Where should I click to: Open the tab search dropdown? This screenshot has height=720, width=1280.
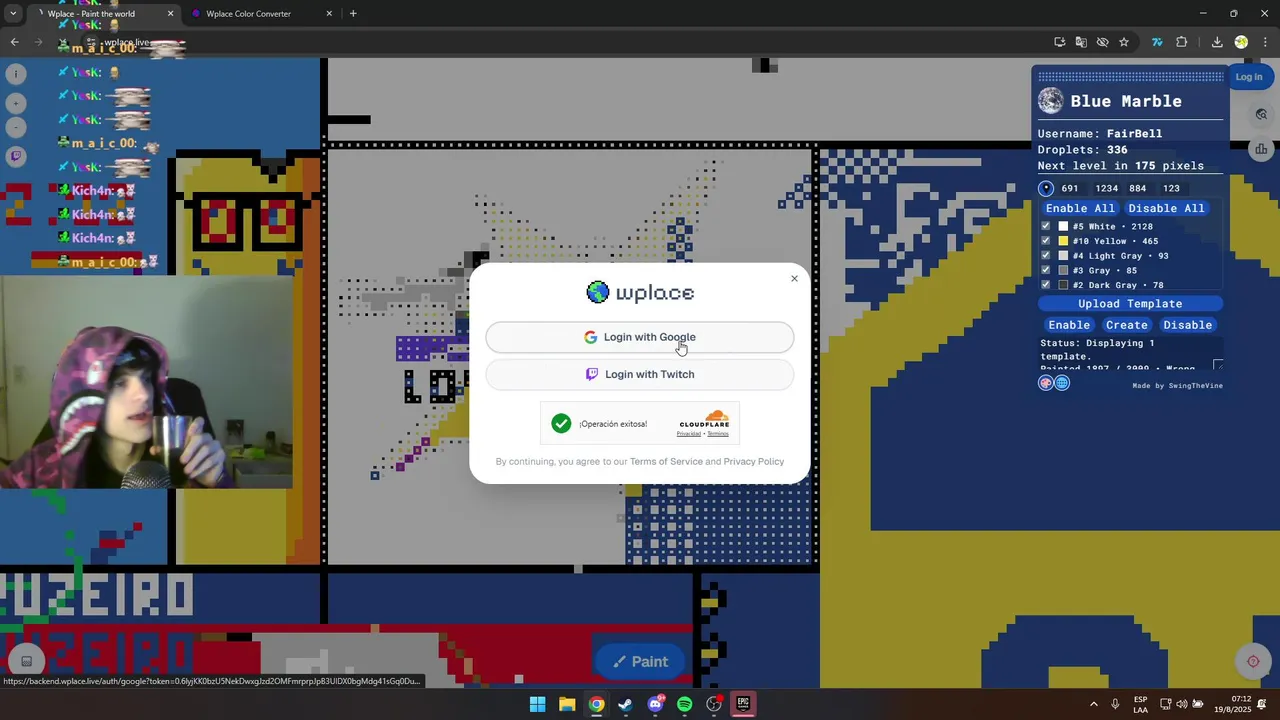tap(12, 14)
